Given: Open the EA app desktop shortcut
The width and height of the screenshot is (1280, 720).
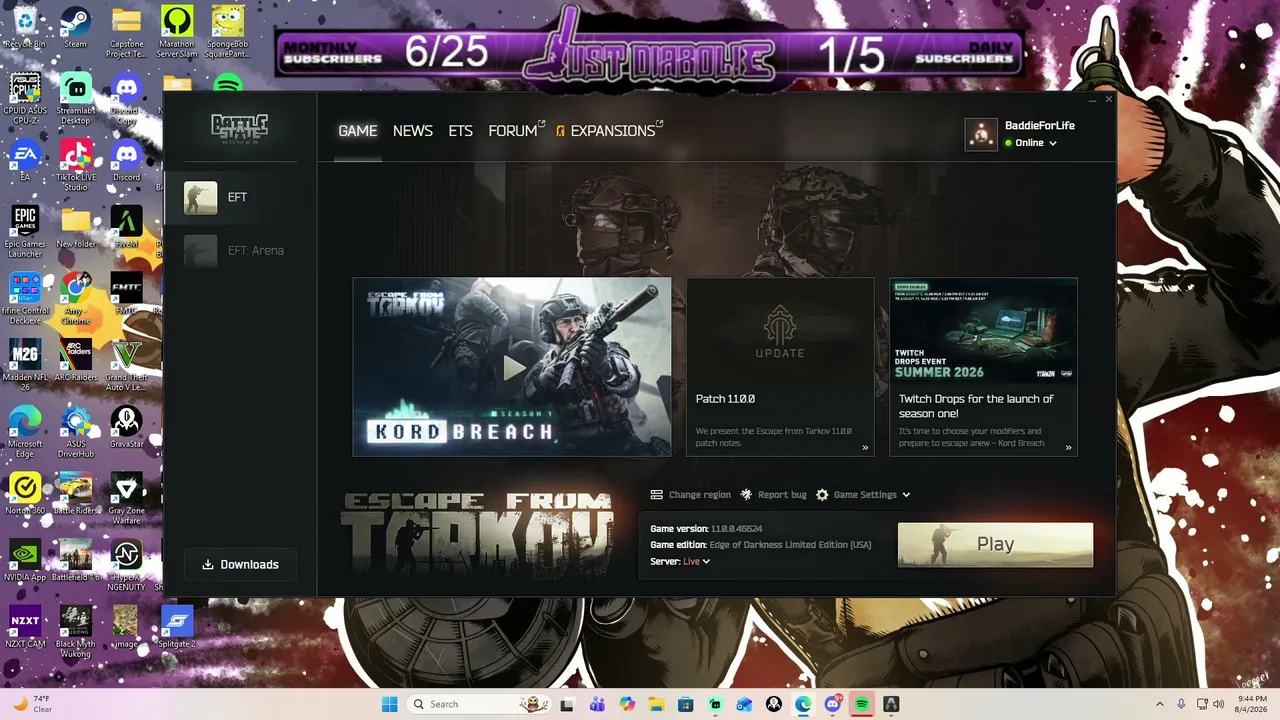Looking at the screenshot, I should coord(25,160).
